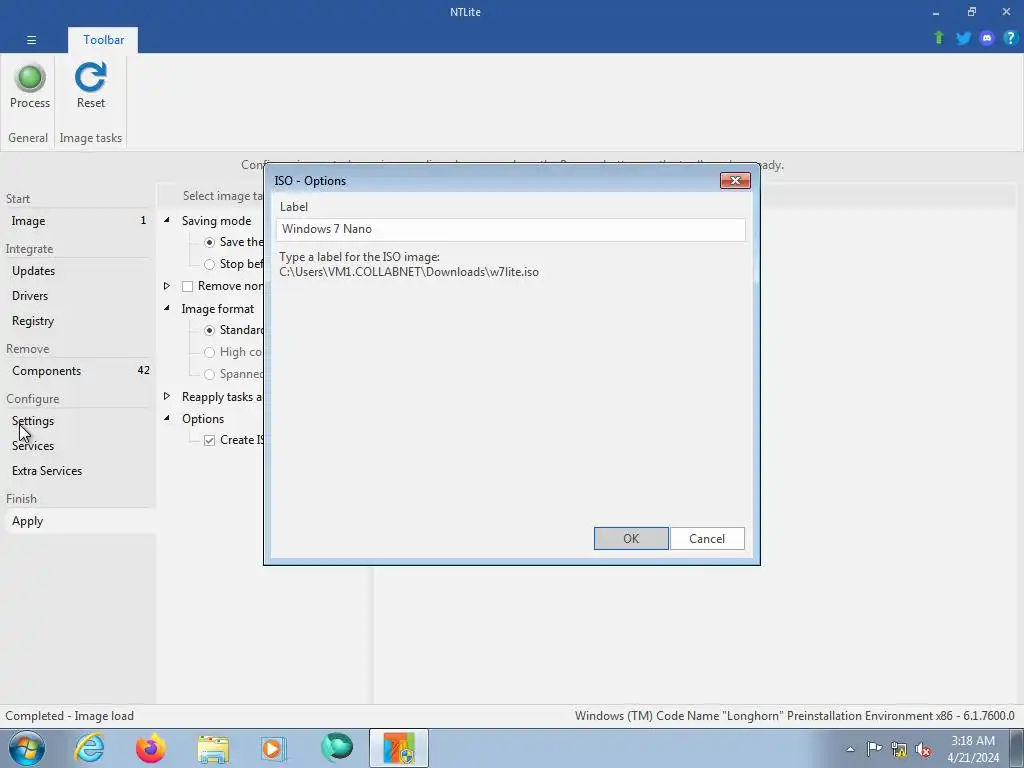Select the Standard image format radio
Viewport: 1024px width, 768px height.
tap(209, 330)
